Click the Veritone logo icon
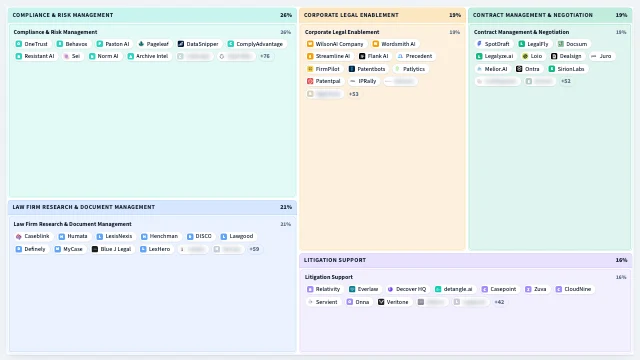Screen dimensions: 640x360 [381, 302]
